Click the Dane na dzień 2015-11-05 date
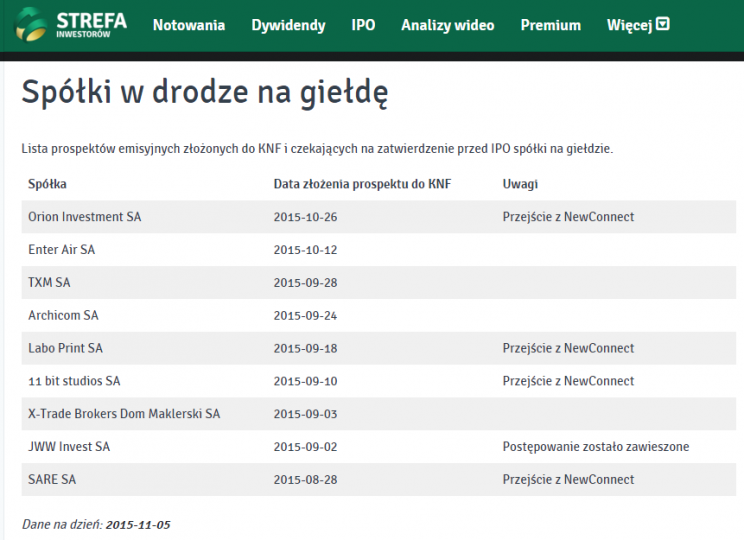The image size is (744, 540). tap(138, 524)
